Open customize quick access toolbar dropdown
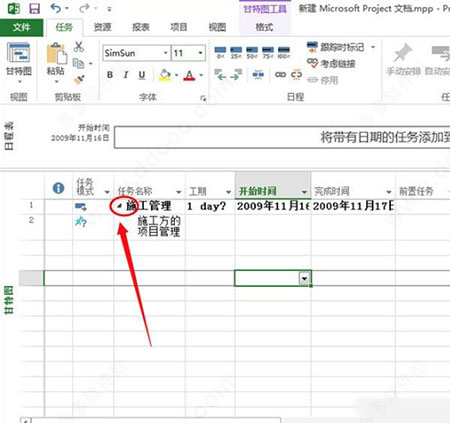 click(109, 9)
